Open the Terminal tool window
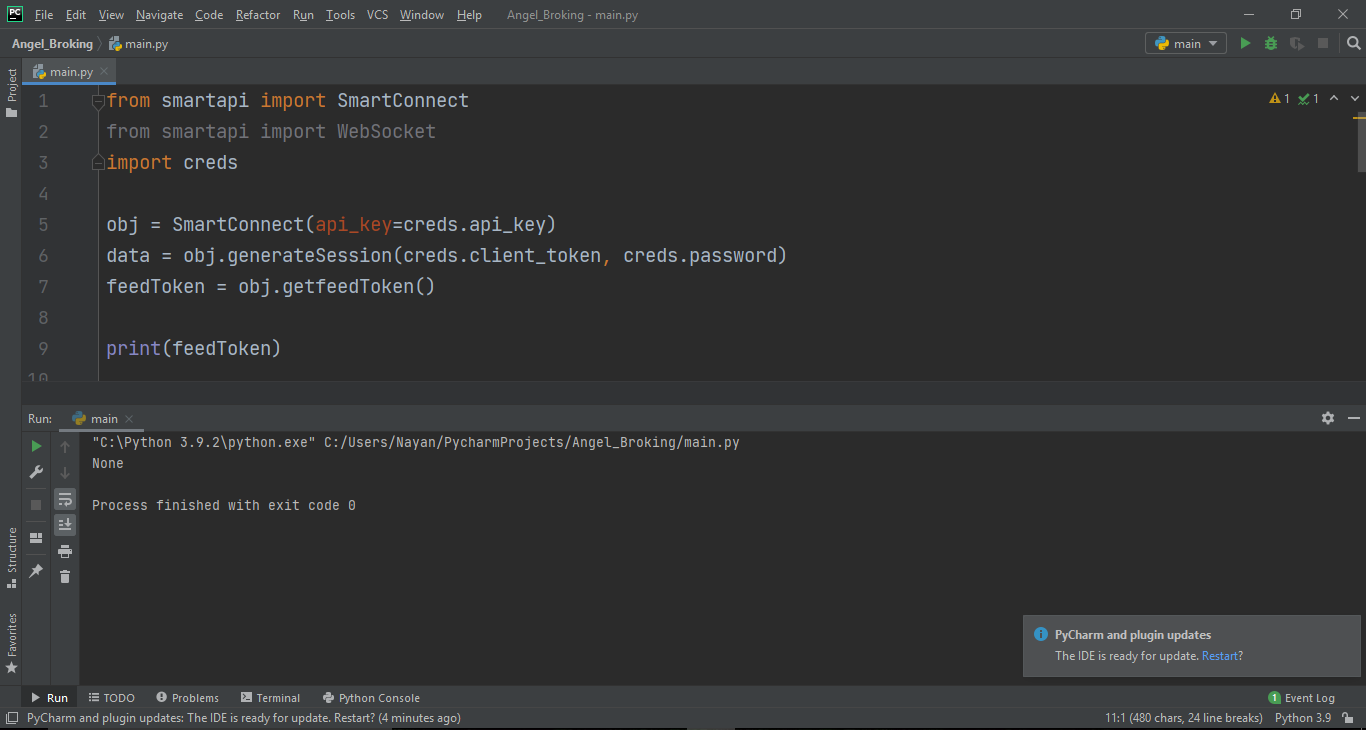Image resolution: width=1366 pixels, height=730 pixels. [x=270, y=698]
